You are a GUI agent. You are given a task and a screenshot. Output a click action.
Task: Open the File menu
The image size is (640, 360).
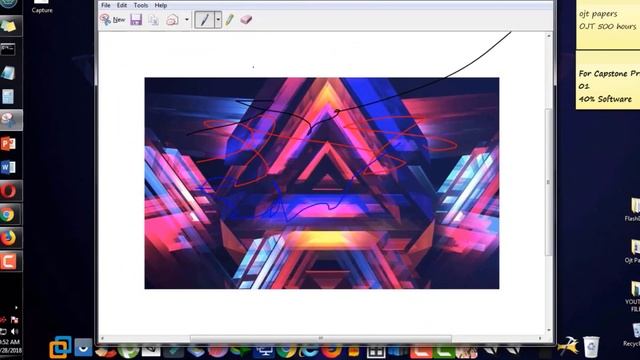[106, 5]
